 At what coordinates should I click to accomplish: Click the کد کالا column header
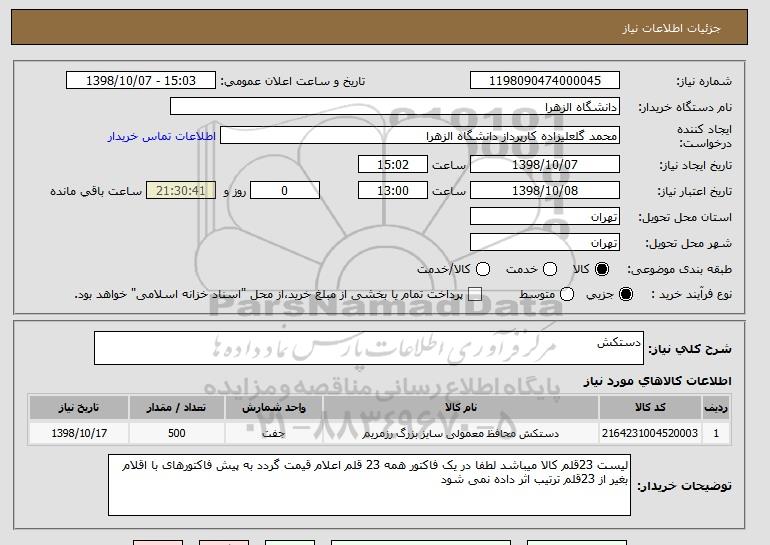[650, 408]
